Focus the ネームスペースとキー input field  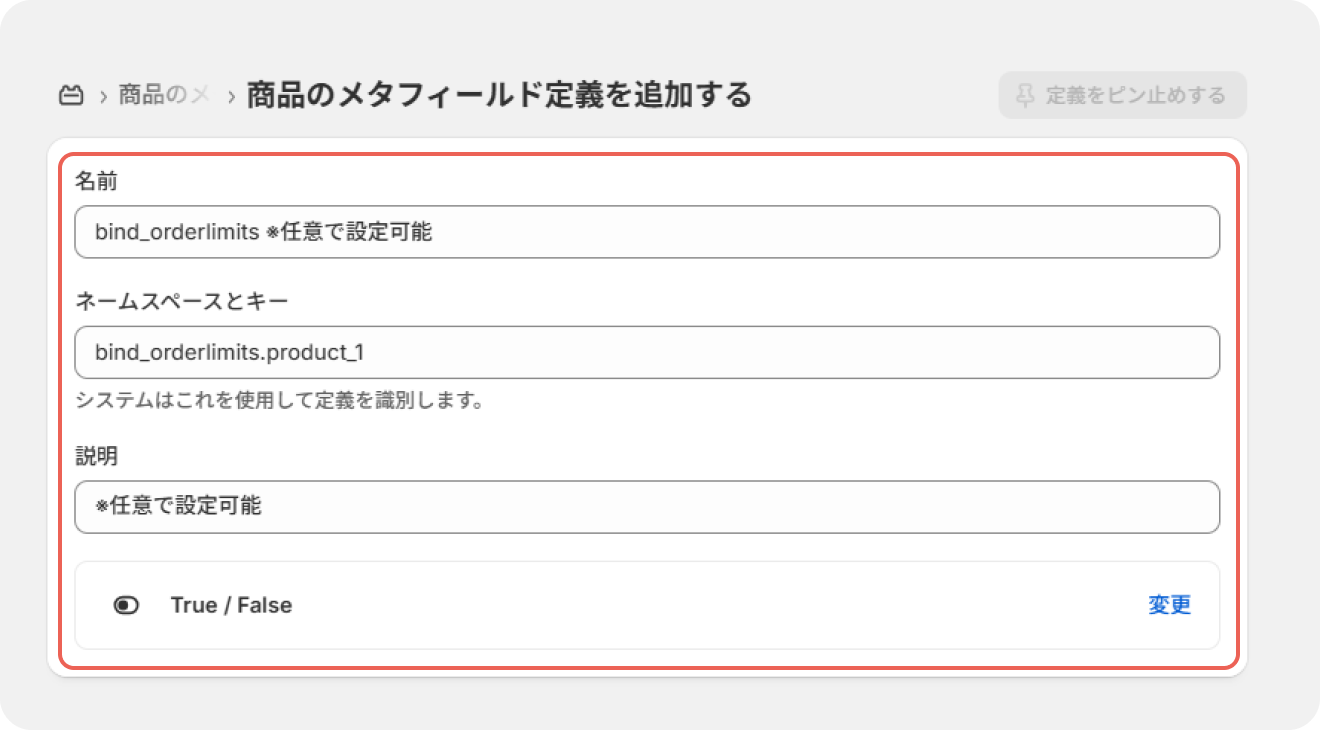647,352
